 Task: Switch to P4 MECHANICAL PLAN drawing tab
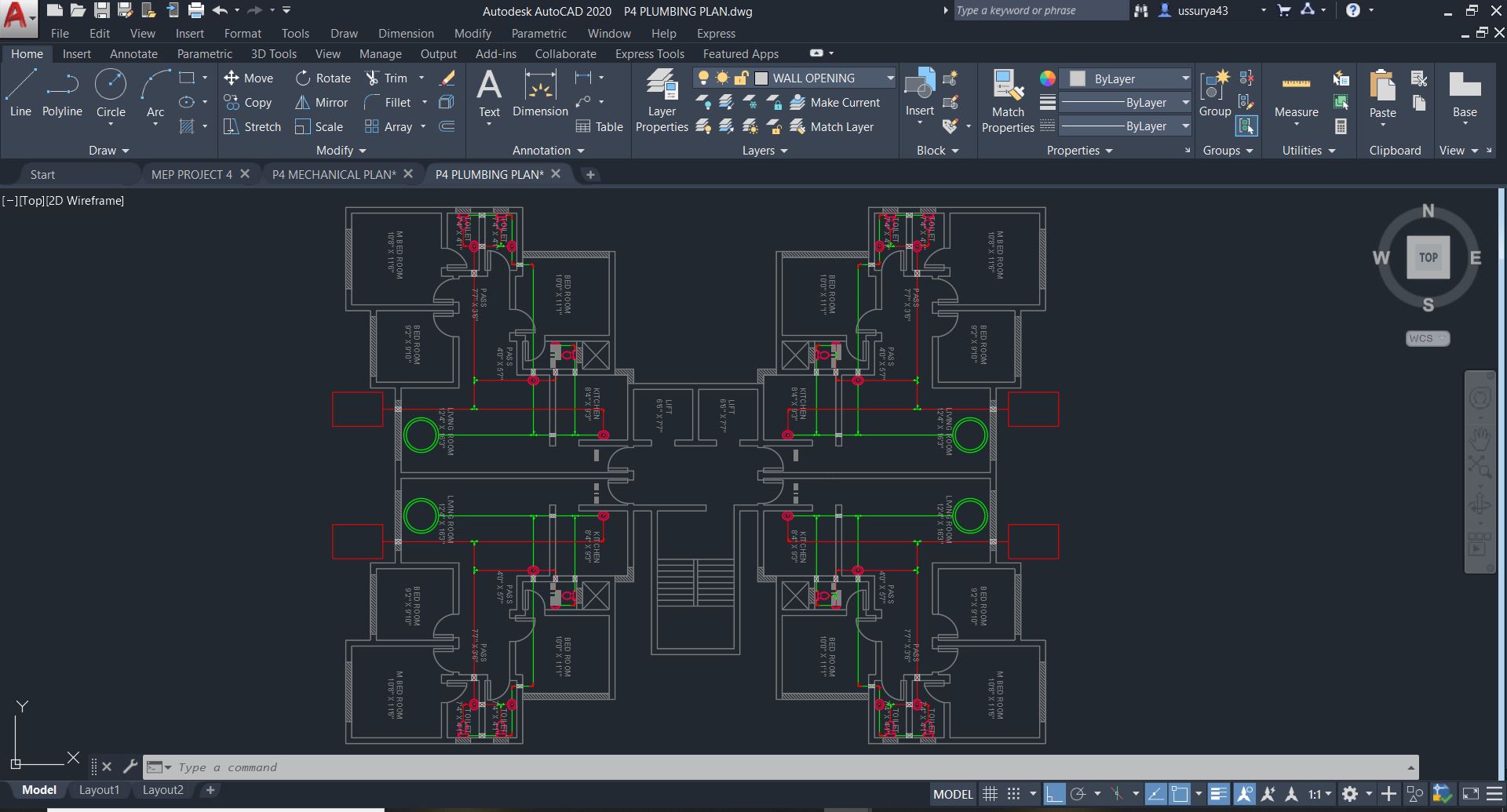(x=334, y=174)
